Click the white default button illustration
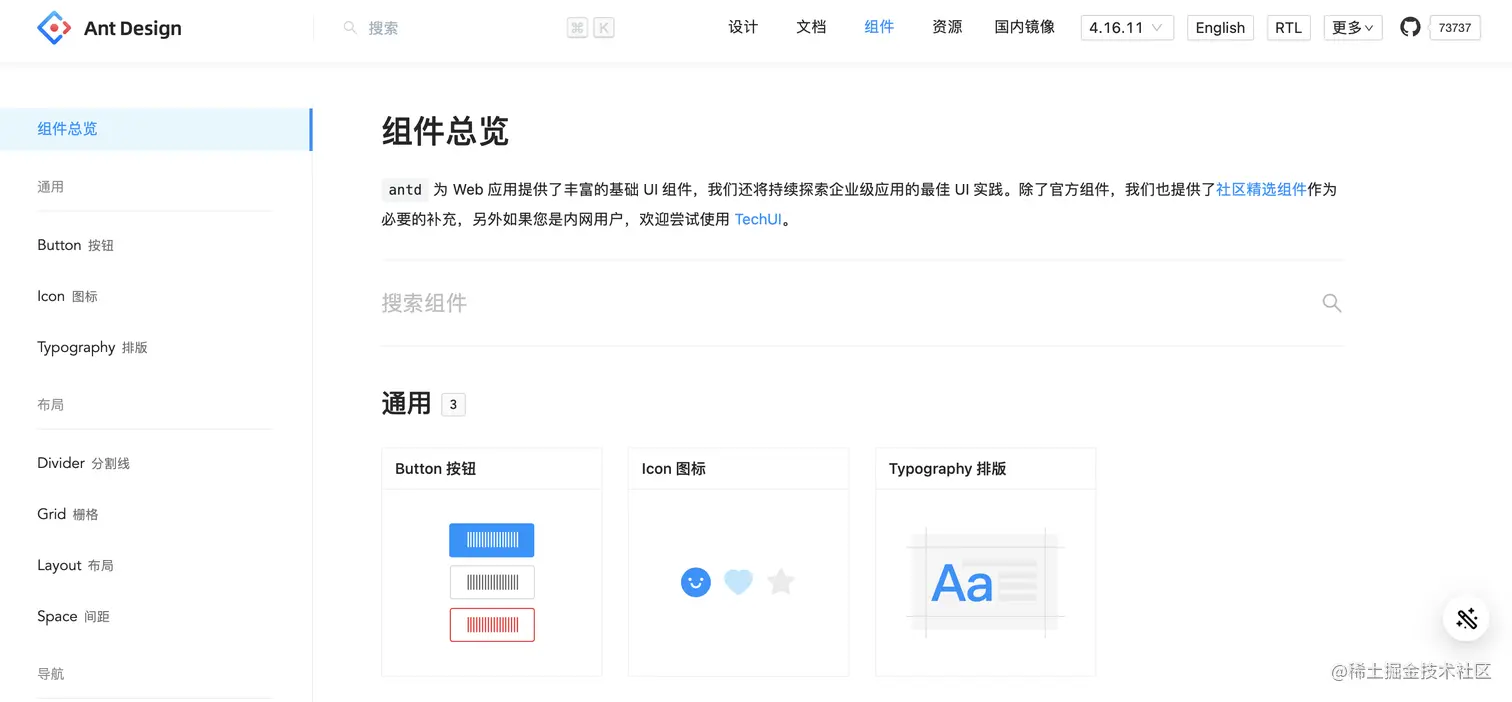 coord(492,582)
